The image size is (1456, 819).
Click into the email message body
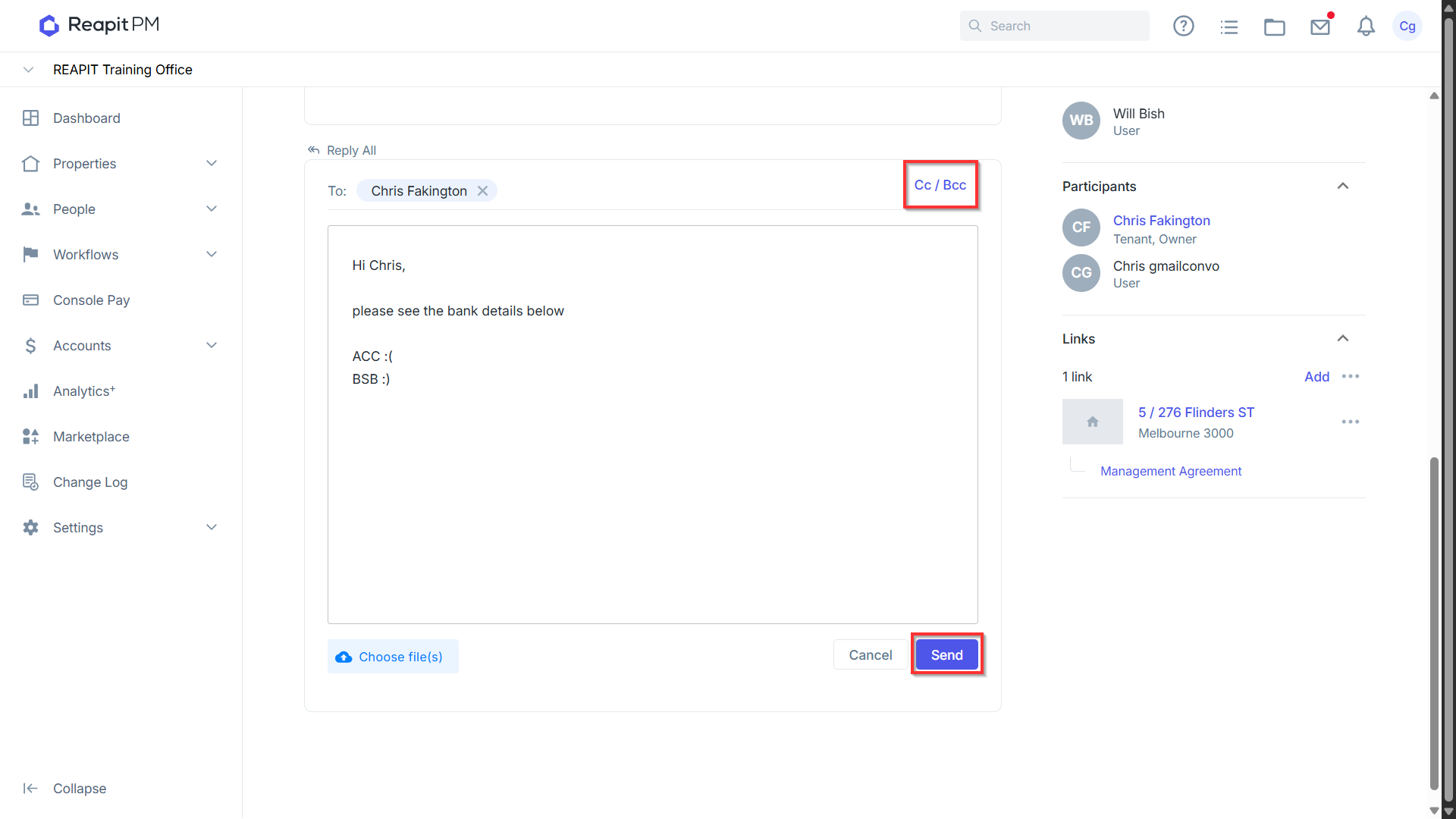click(x=652, y=425)
